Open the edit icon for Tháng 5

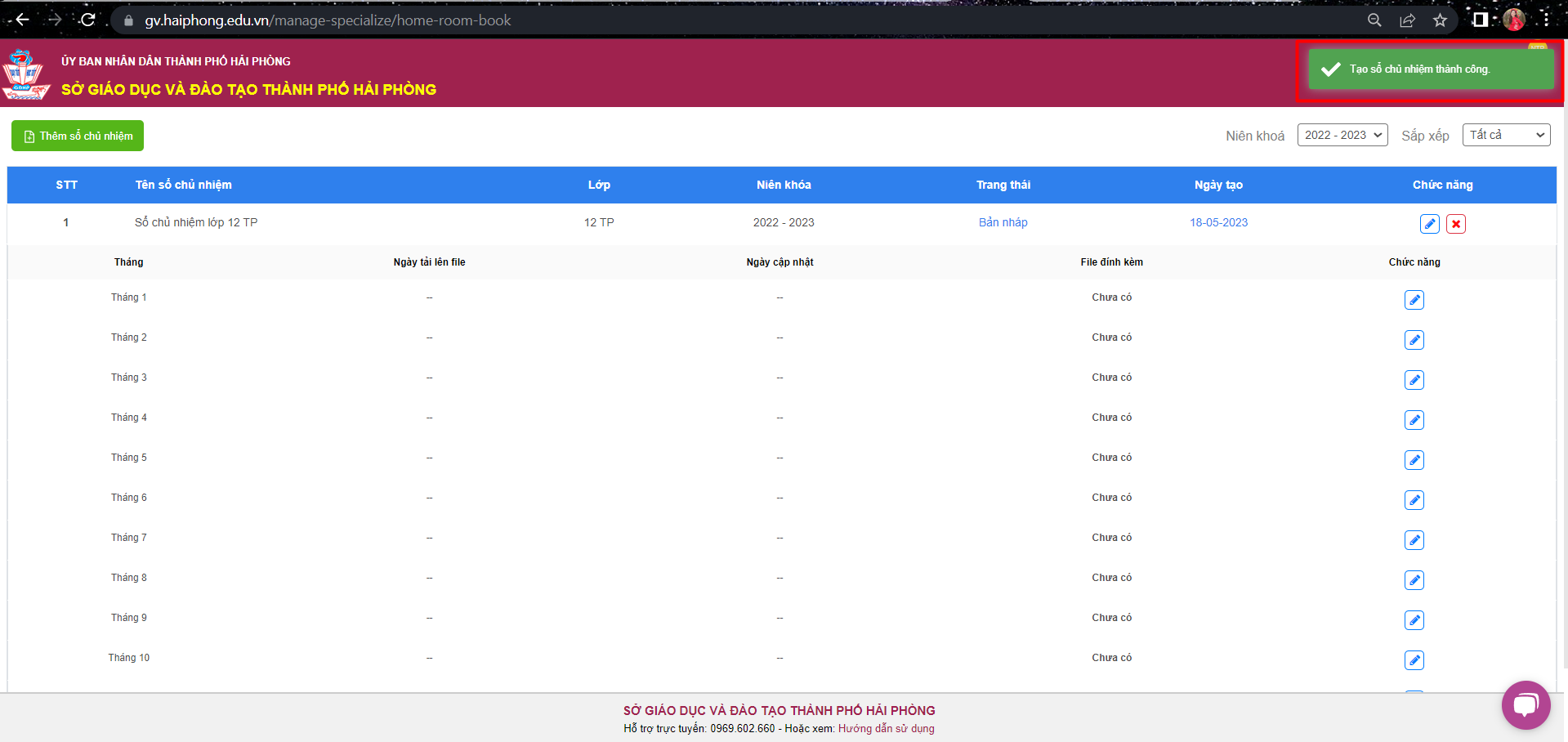[x=1414, y=460]
